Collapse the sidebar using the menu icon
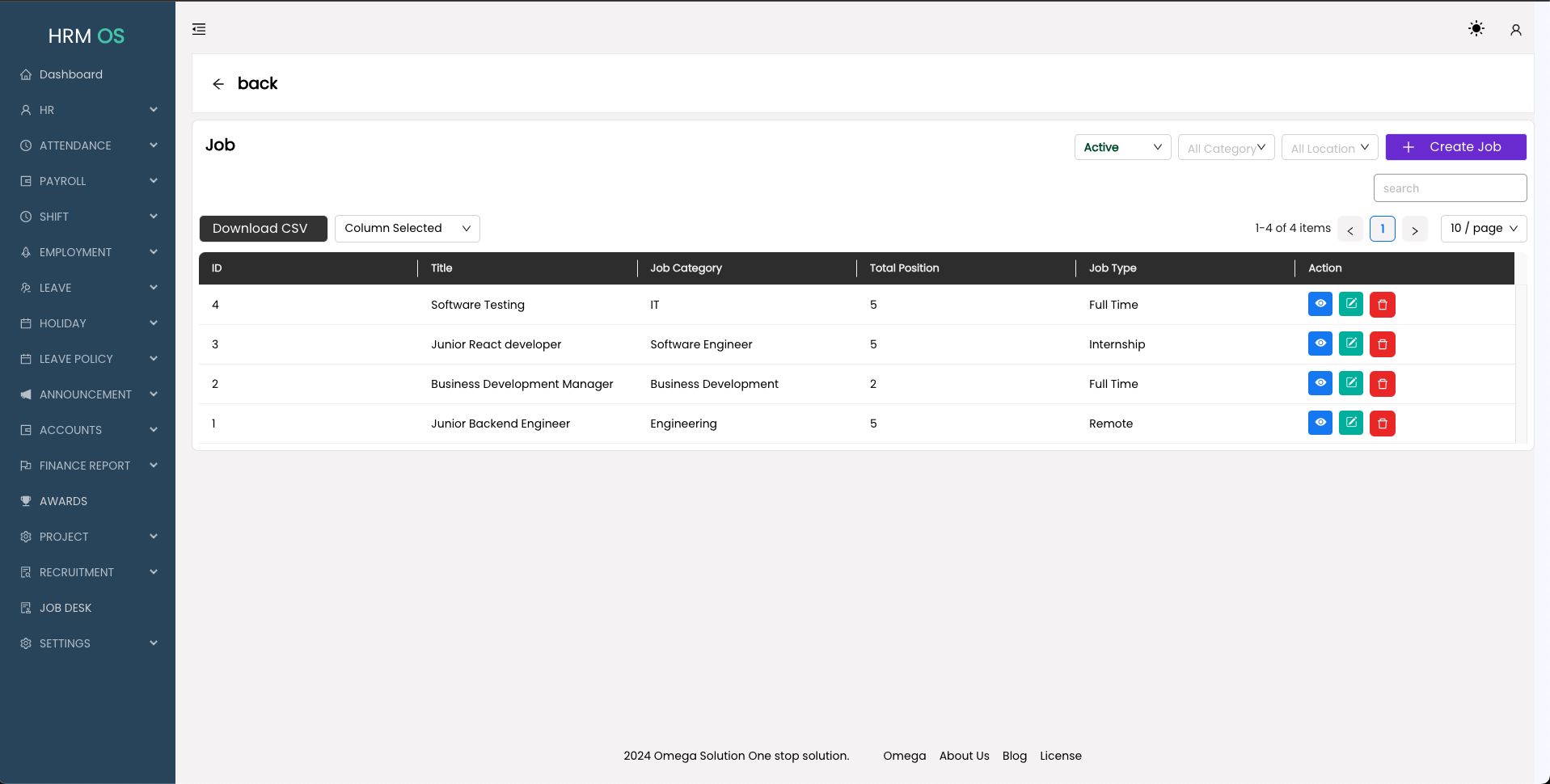The height and width of the screenshot is (784, 1550). click(199, 30)
